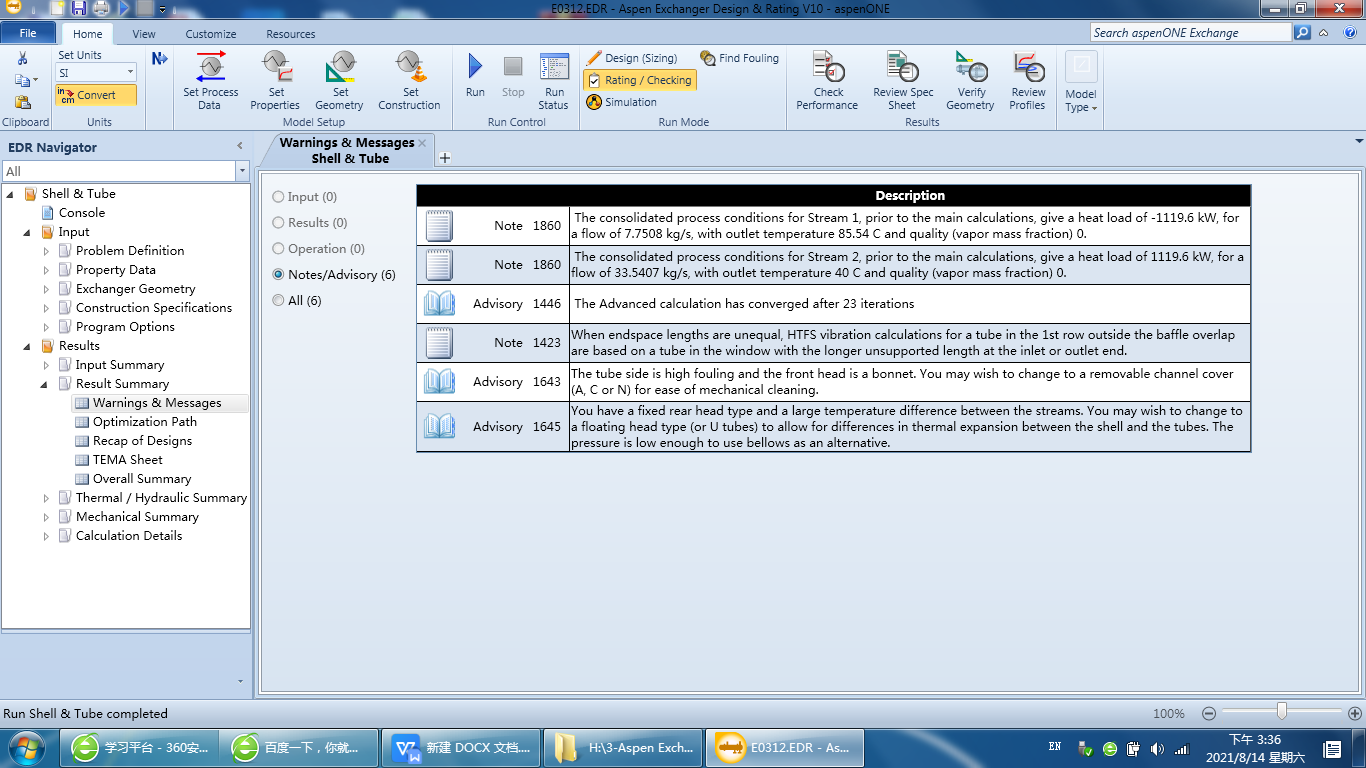Adjust the zoom slider handle

tap(1281, 712)
